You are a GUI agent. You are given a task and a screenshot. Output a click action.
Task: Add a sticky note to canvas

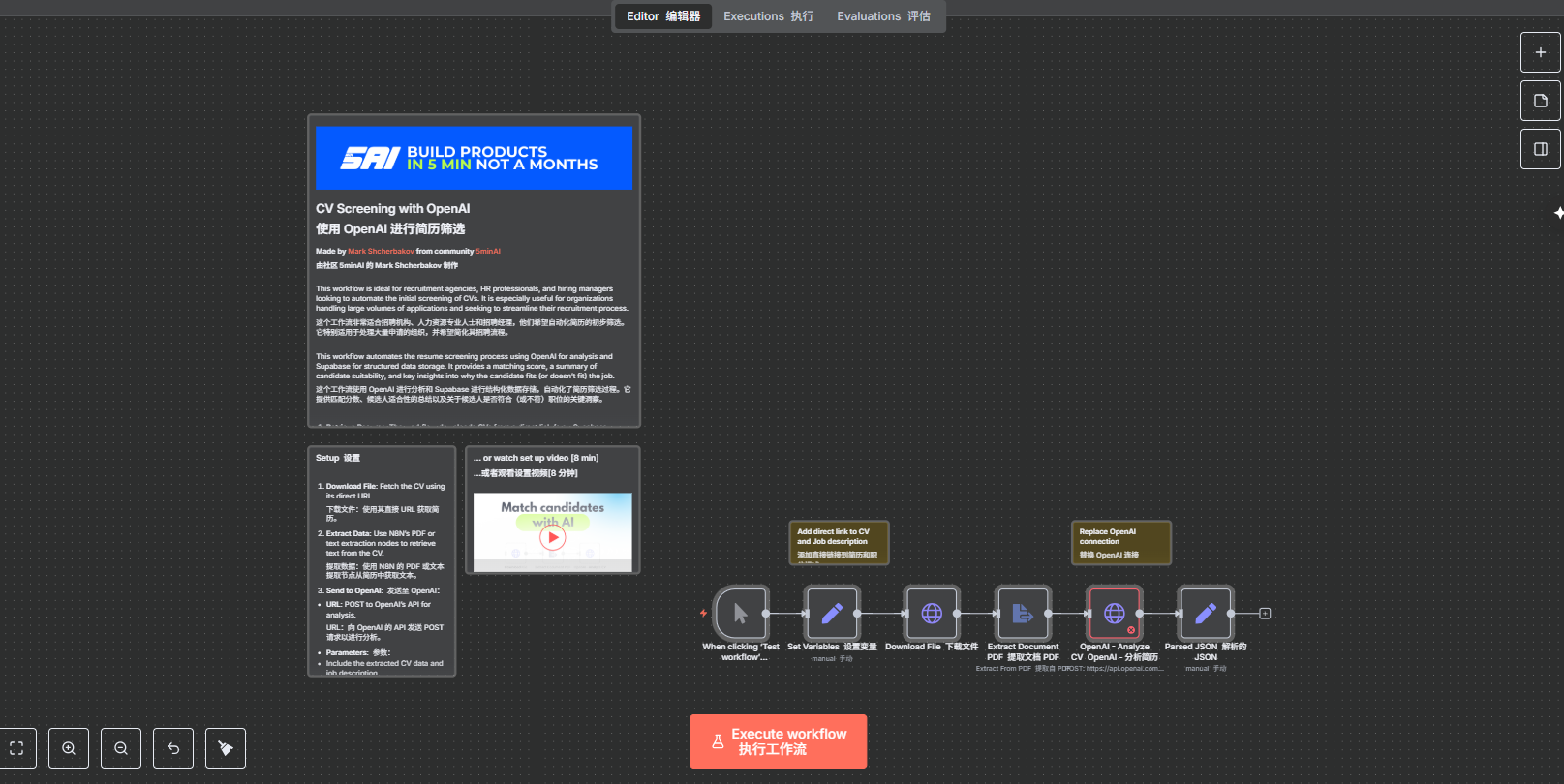[1540, 101]
